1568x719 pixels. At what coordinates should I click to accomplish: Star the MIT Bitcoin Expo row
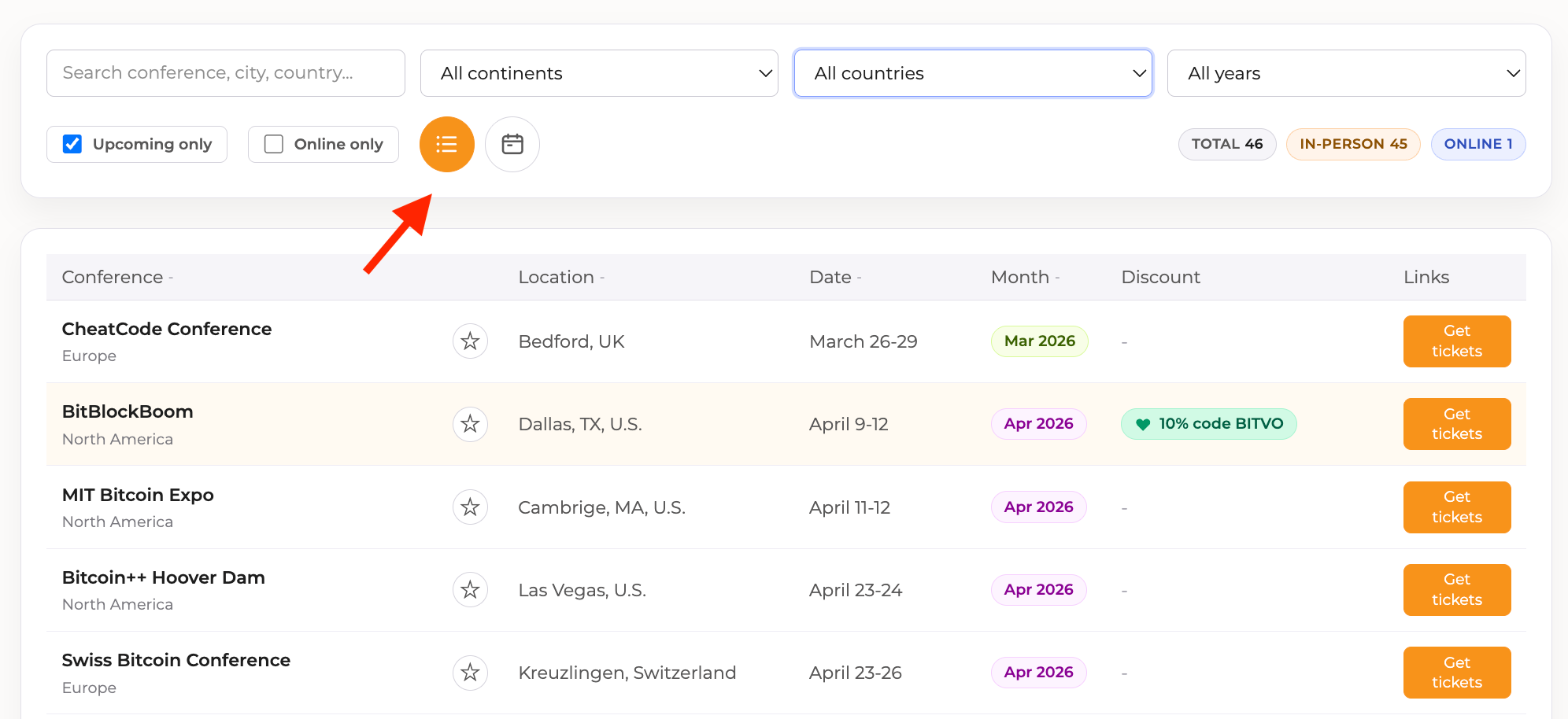pos(470,507)
